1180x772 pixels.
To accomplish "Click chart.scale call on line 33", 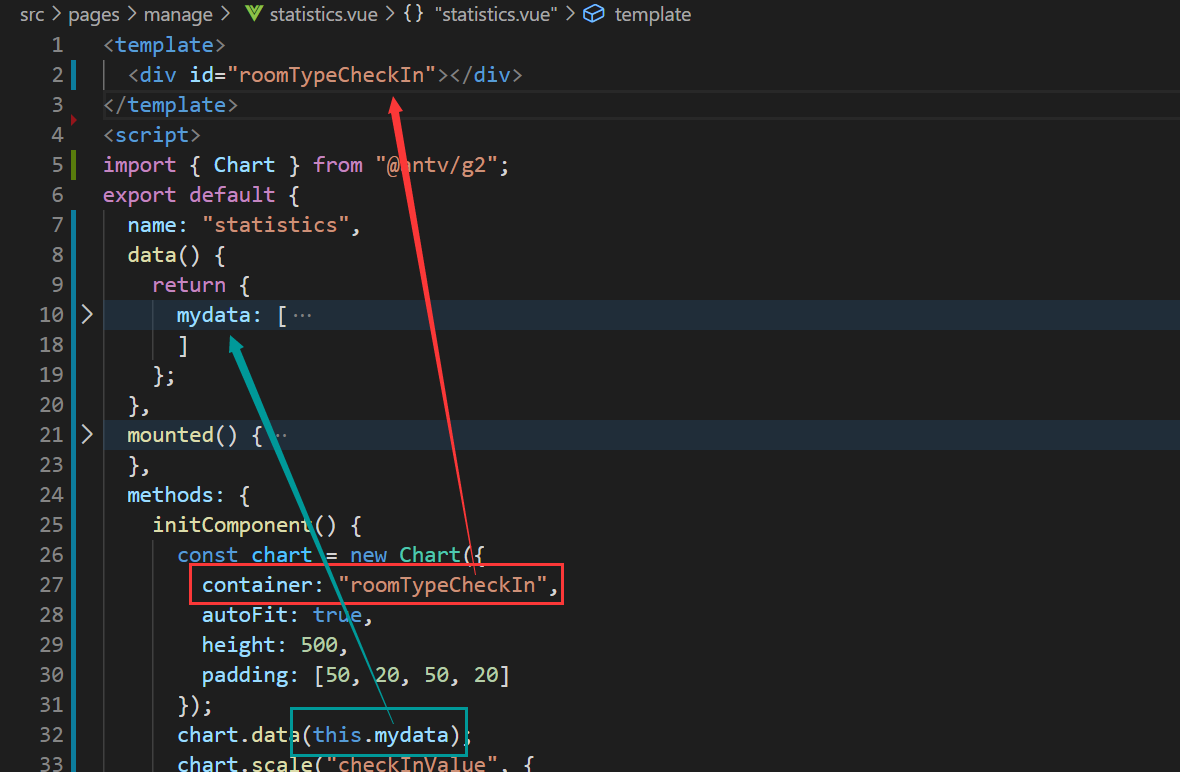I will 244,763.
